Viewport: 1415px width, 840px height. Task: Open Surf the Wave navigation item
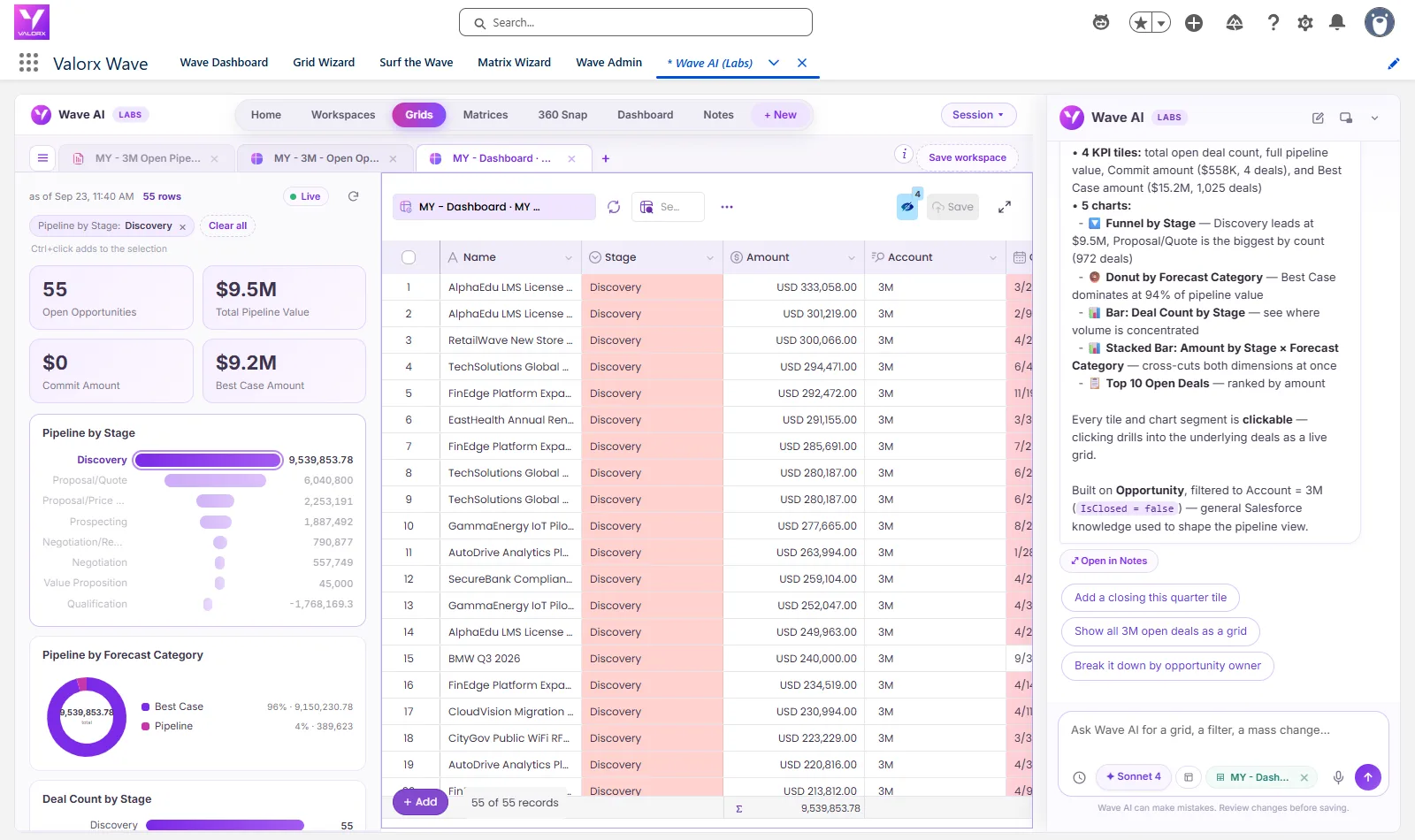tap(417, 63)
